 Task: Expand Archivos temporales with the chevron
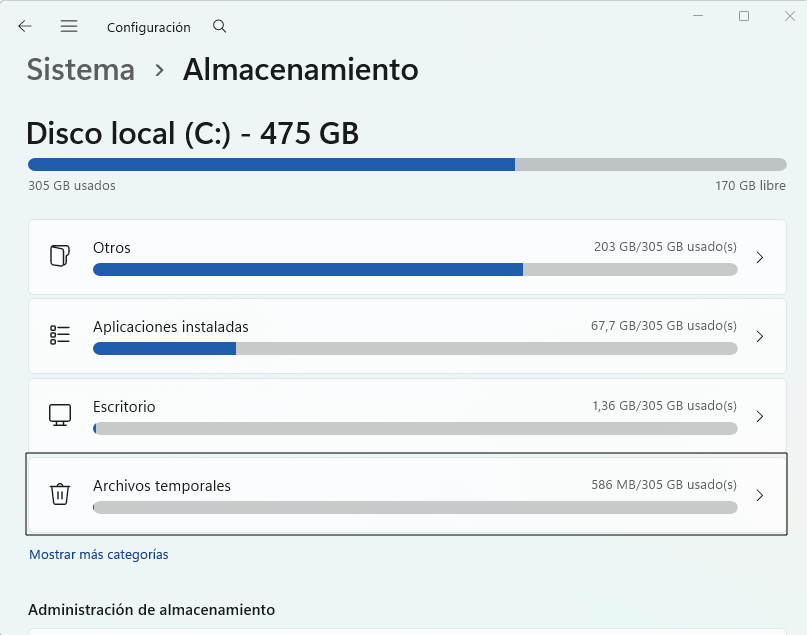click(x=759, y=495)
